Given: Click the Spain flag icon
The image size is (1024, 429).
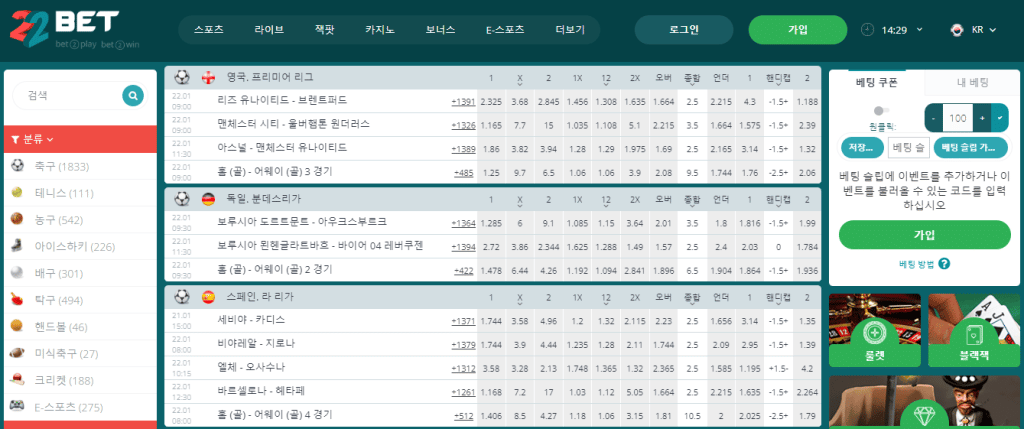Looking at the screenshot, I should coord(208,297).
